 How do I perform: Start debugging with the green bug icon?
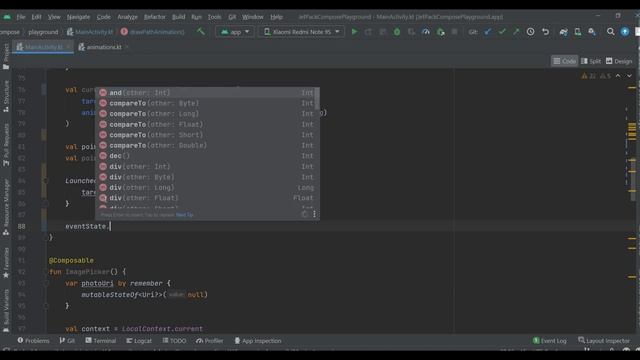point(397,32)
